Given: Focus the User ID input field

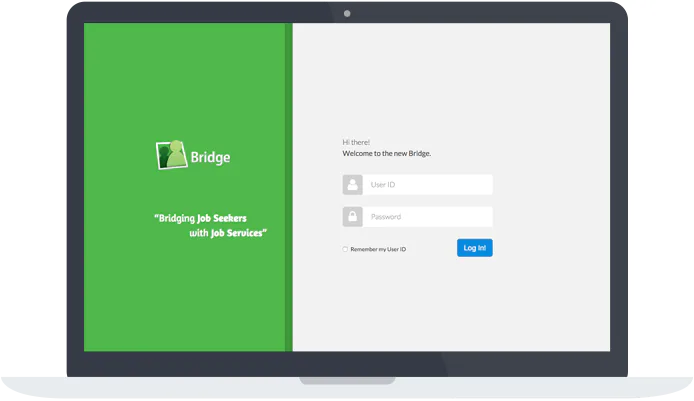Looking at the screenshot, I should click(x=428, y=185).
